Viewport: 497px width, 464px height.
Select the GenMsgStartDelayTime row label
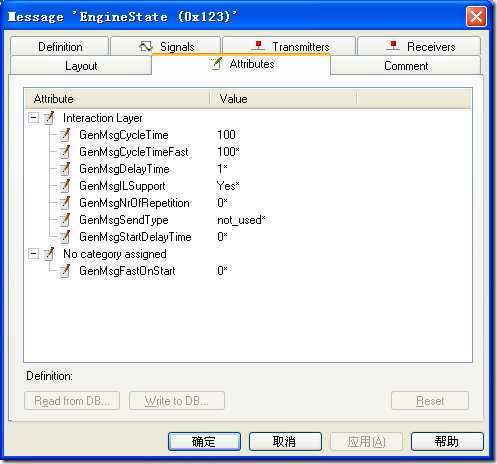pos(135,237)
